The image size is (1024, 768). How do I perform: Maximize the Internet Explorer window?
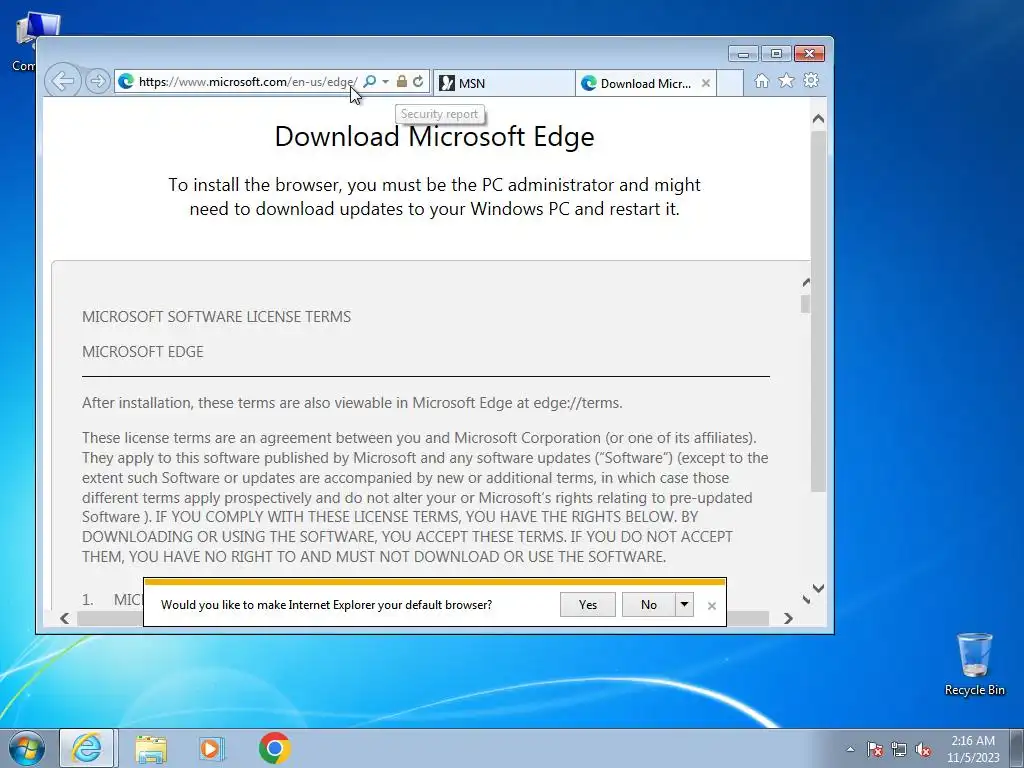(x=776, y=54)
